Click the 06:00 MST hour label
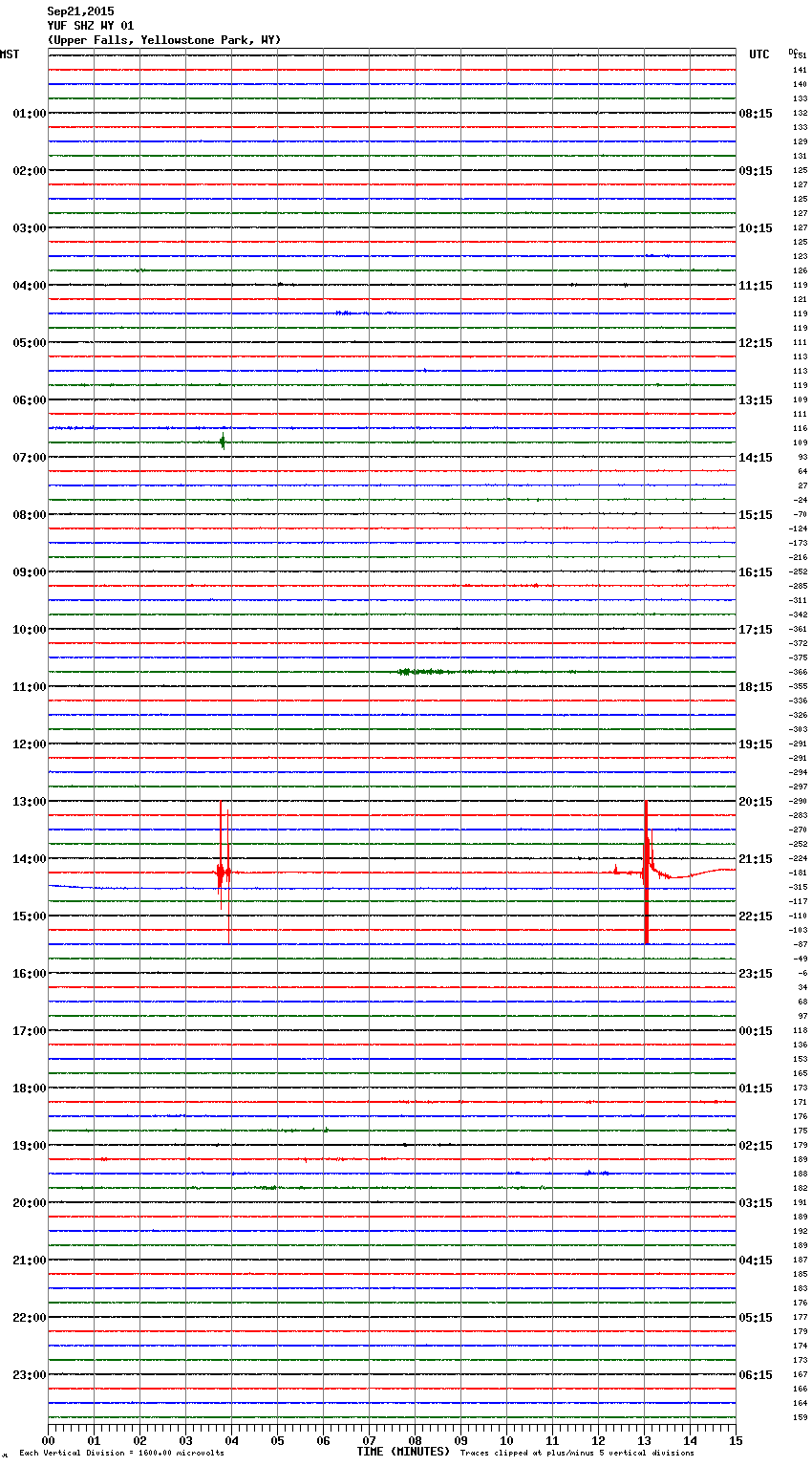 coord(29,400)
